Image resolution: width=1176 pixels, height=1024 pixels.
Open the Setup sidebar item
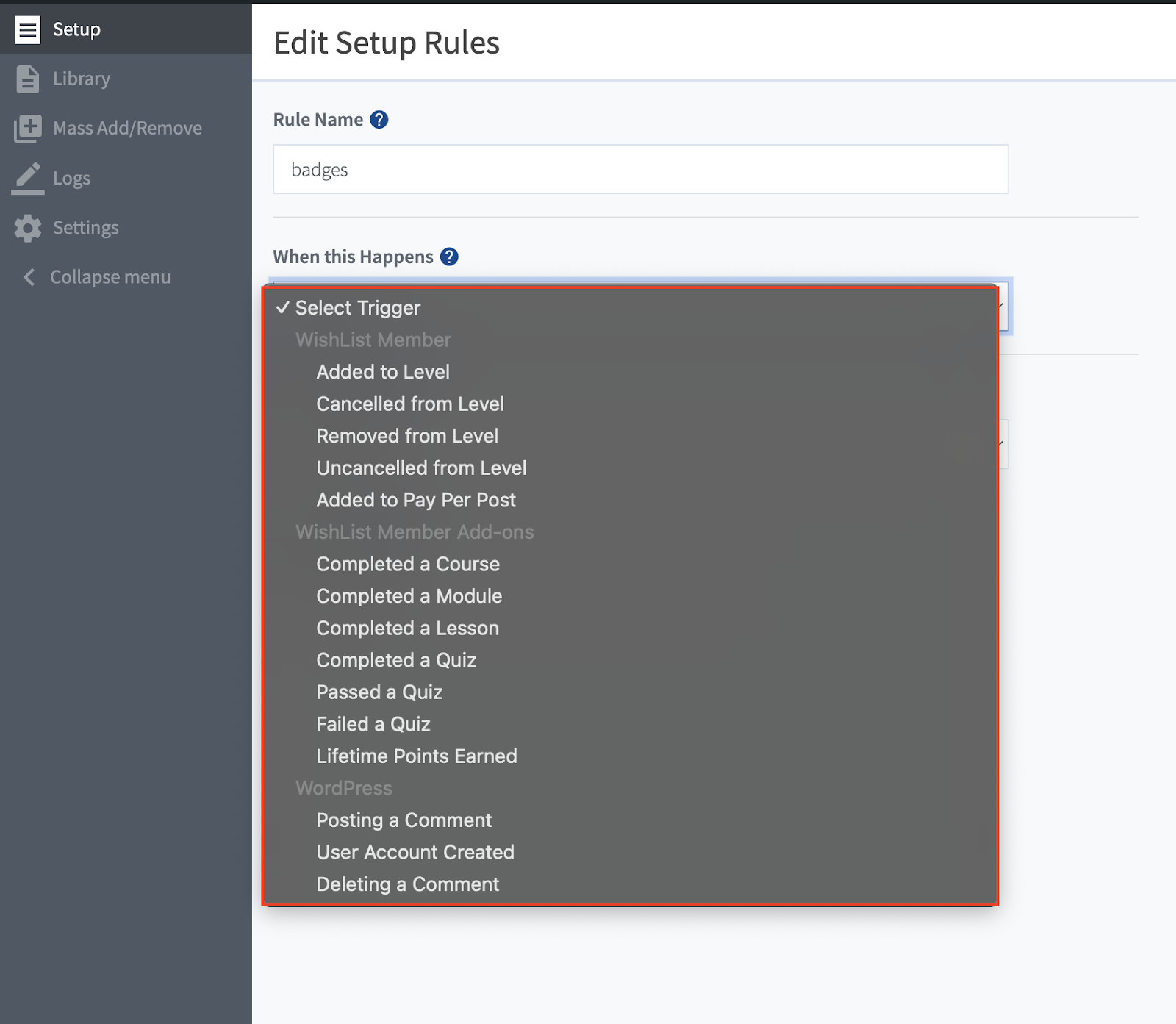pos(126,29)
